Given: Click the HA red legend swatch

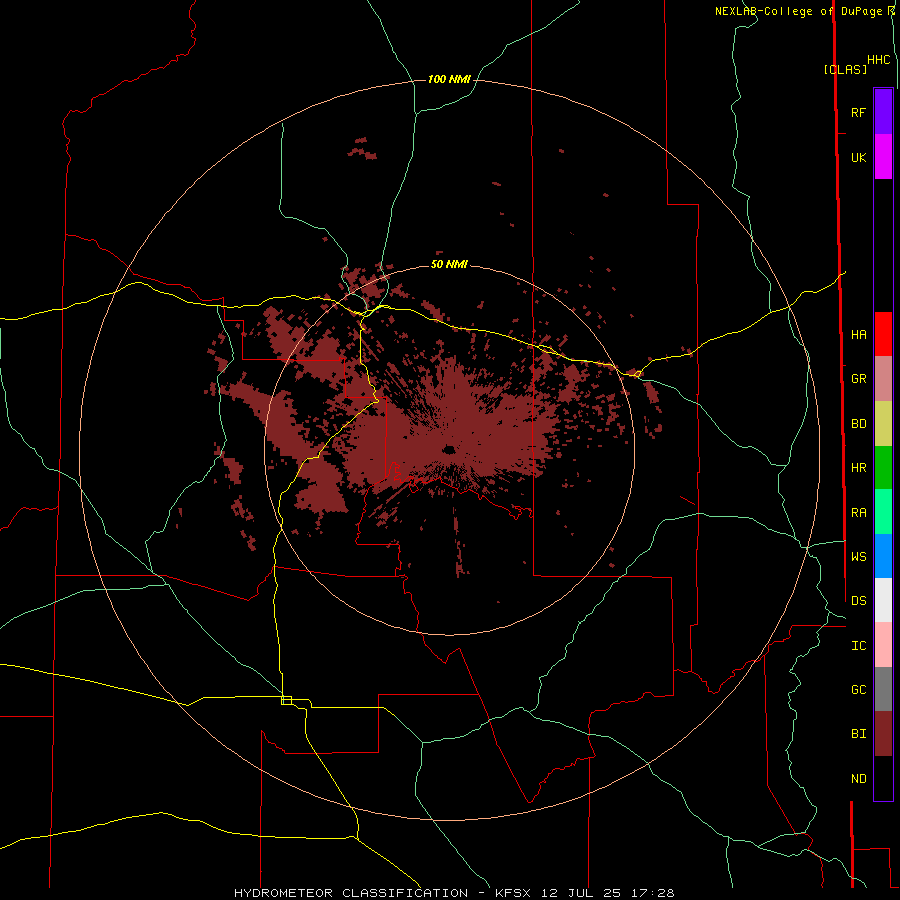Looking at the screenshot, I should [883, 334].
